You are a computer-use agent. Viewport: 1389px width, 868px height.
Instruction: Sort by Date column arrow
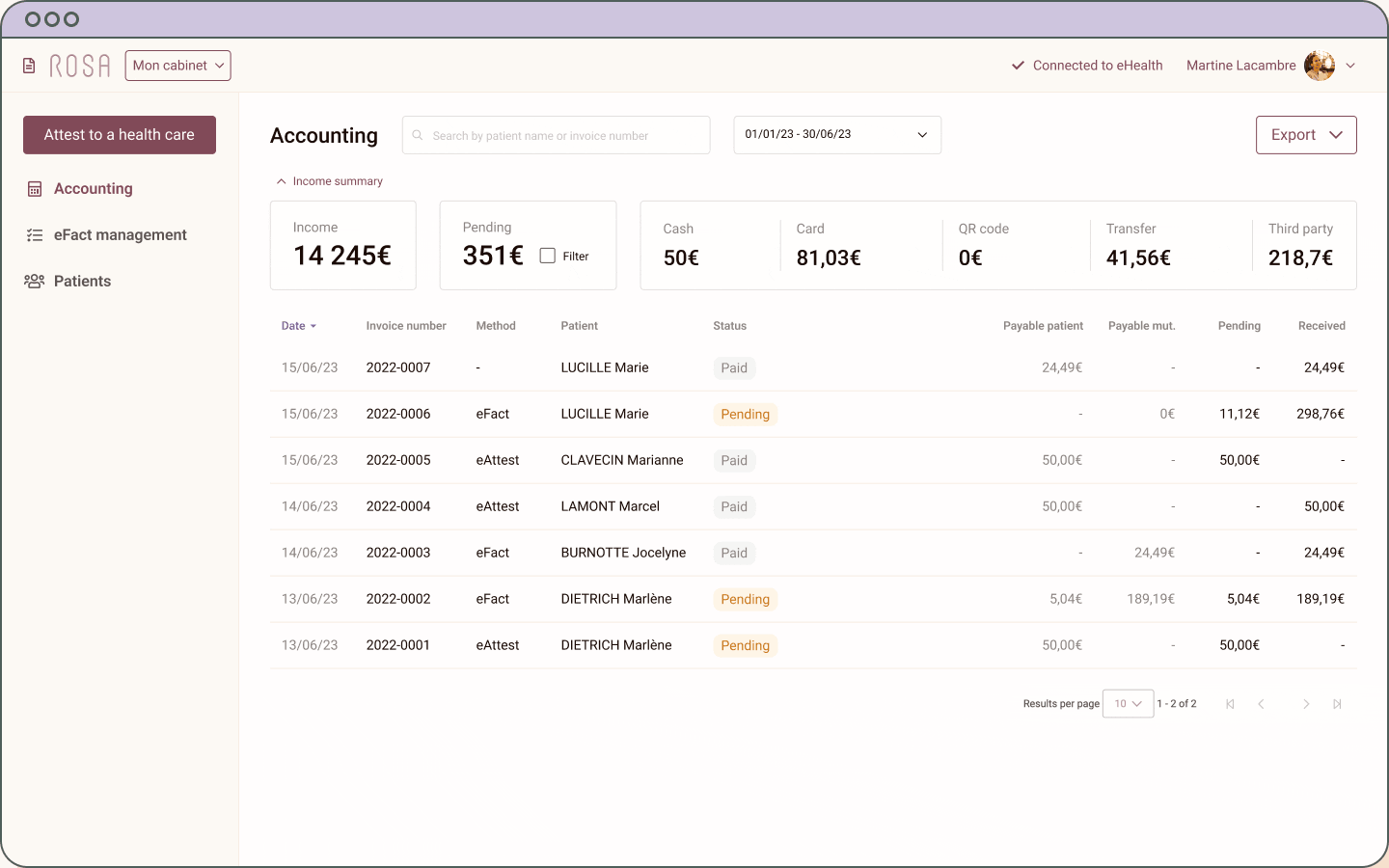tap(313, 326)
